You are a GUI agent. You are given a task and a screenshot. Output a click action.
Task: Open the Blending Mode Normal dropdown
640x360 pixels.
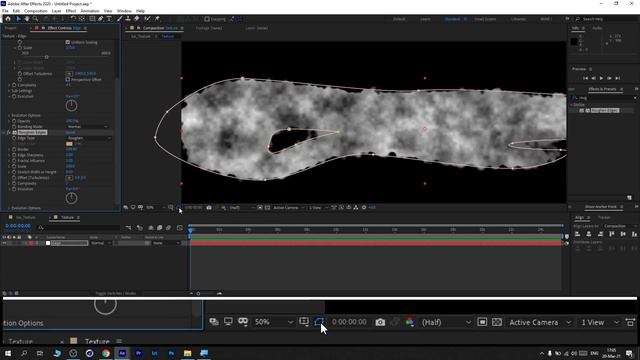88,127
